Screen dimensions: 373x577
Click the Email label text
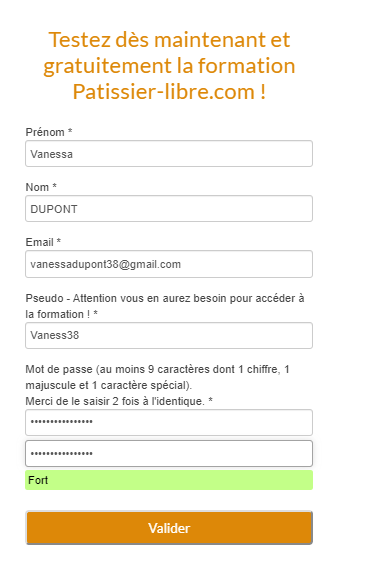(39, 242)
